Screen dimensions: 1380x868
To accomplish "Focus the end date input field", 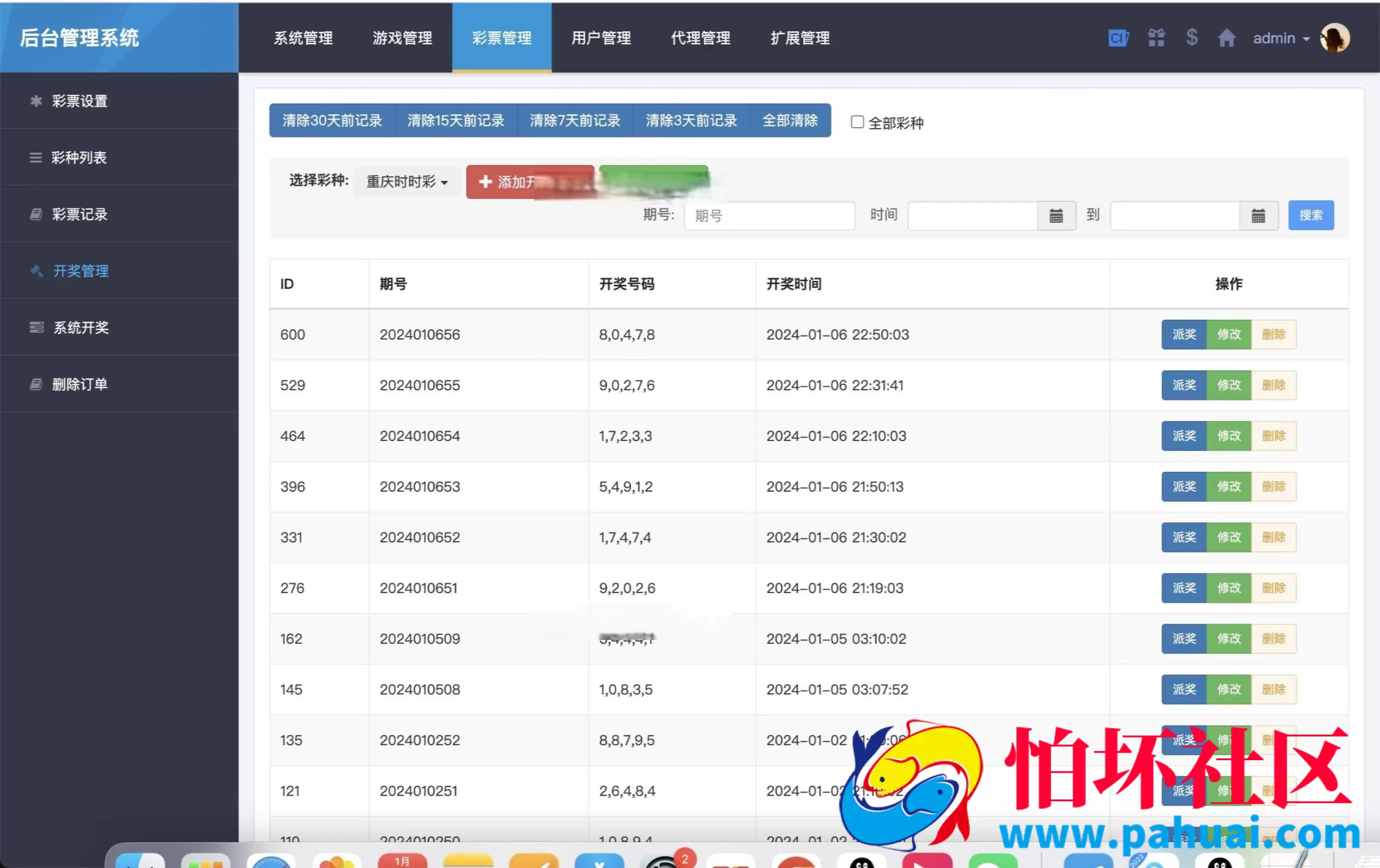I will coord(1175,216).
